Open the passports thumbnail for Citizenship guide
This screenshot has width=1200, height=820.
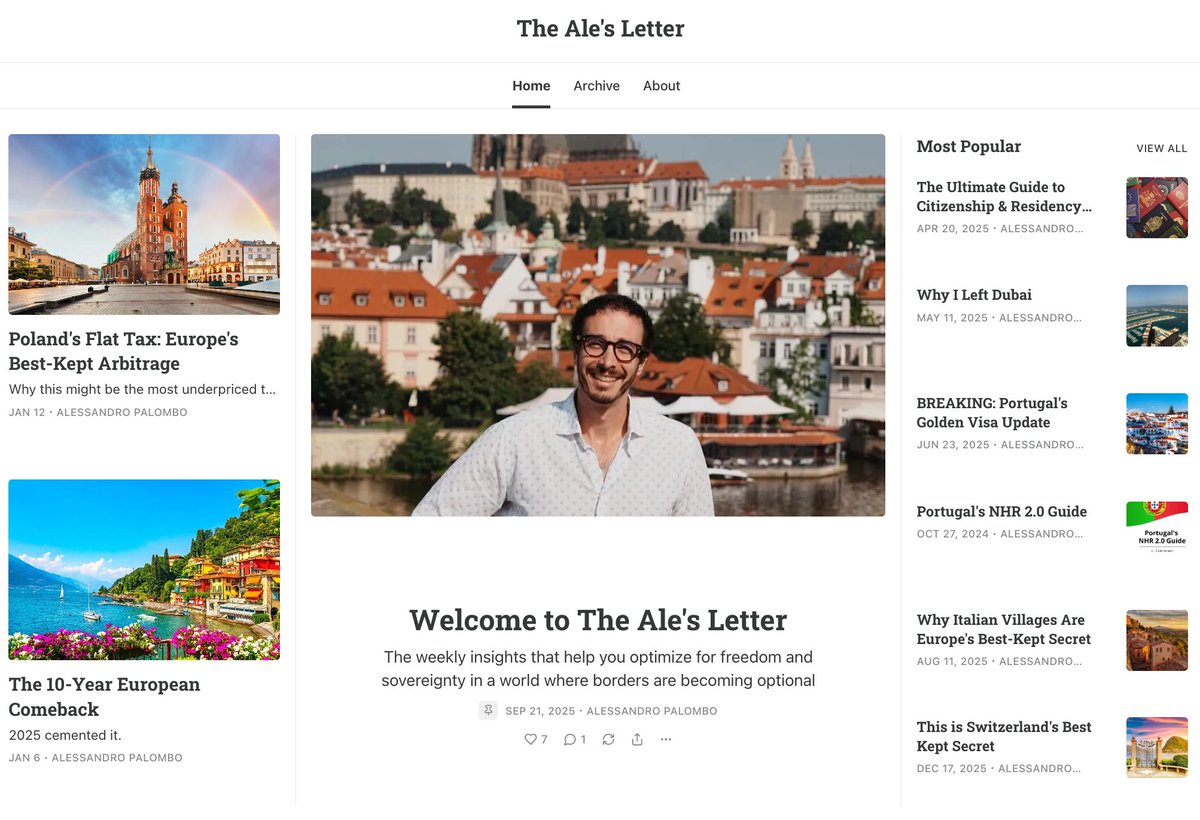click(1157, 207)
